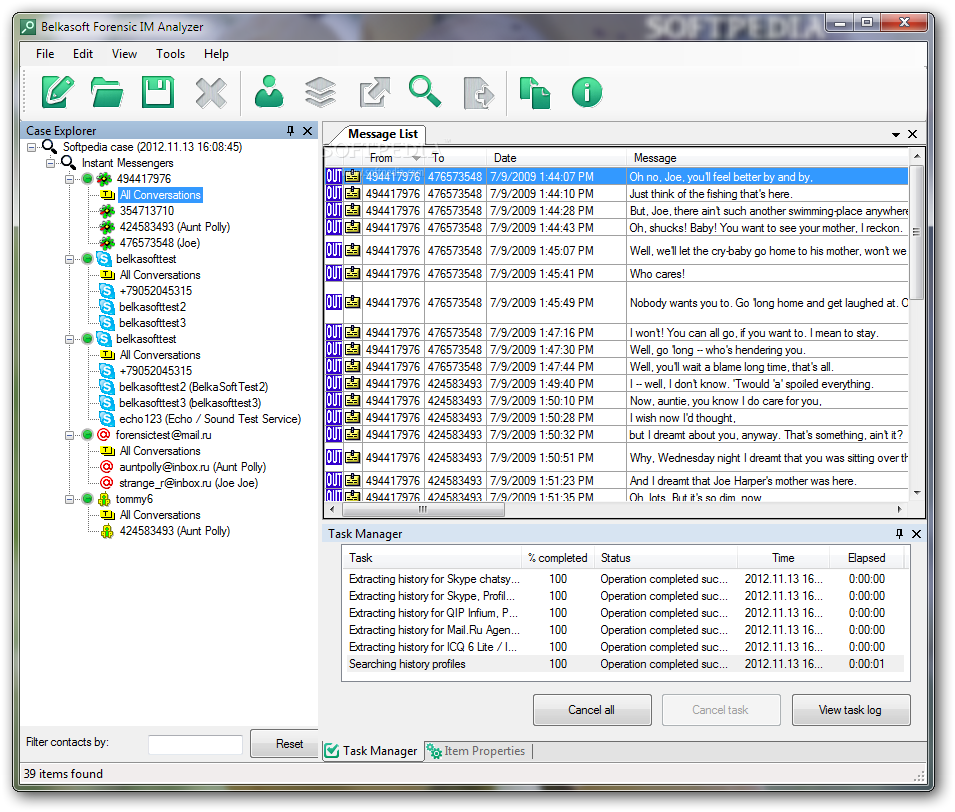Viewport: 955px width, 812px height.
Task: Close the Task Manager panel
Action: 916,534
